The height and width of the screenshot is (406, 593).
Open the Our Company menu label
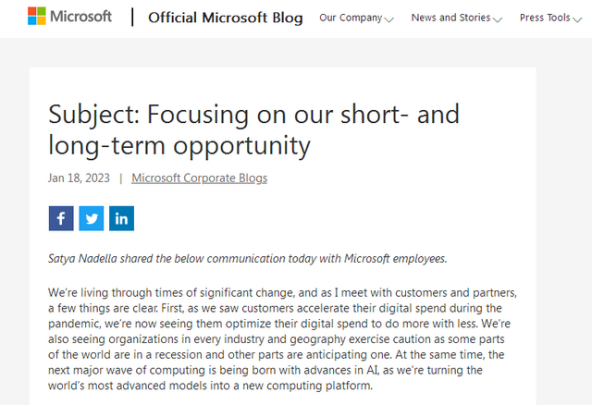[x=351, y=18]
